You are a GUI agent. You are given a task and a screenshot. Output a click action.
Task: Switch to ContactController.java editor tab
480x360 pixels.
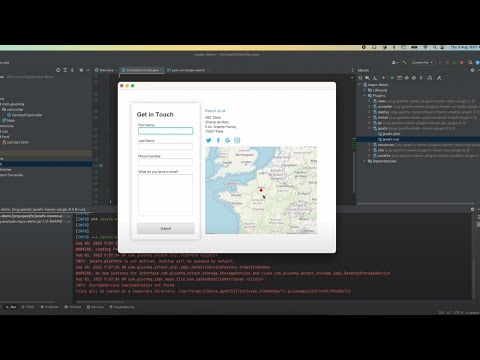click(142, 70)
